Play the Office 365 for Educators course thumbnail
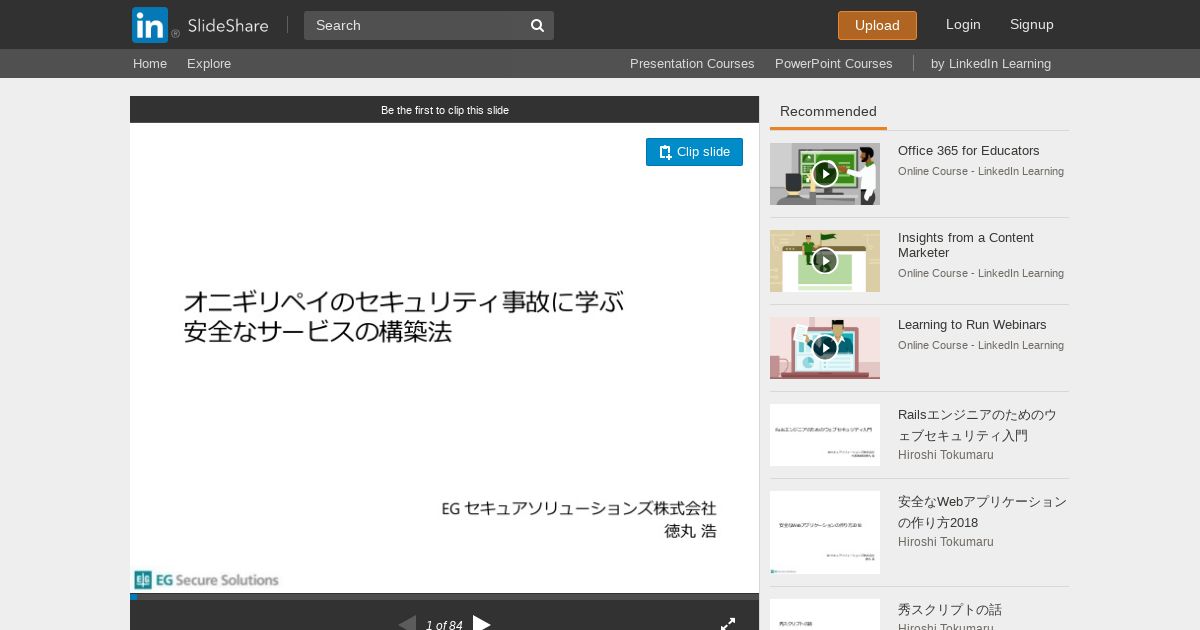This screenshot has width=1200, height=630. click(825, 174)
